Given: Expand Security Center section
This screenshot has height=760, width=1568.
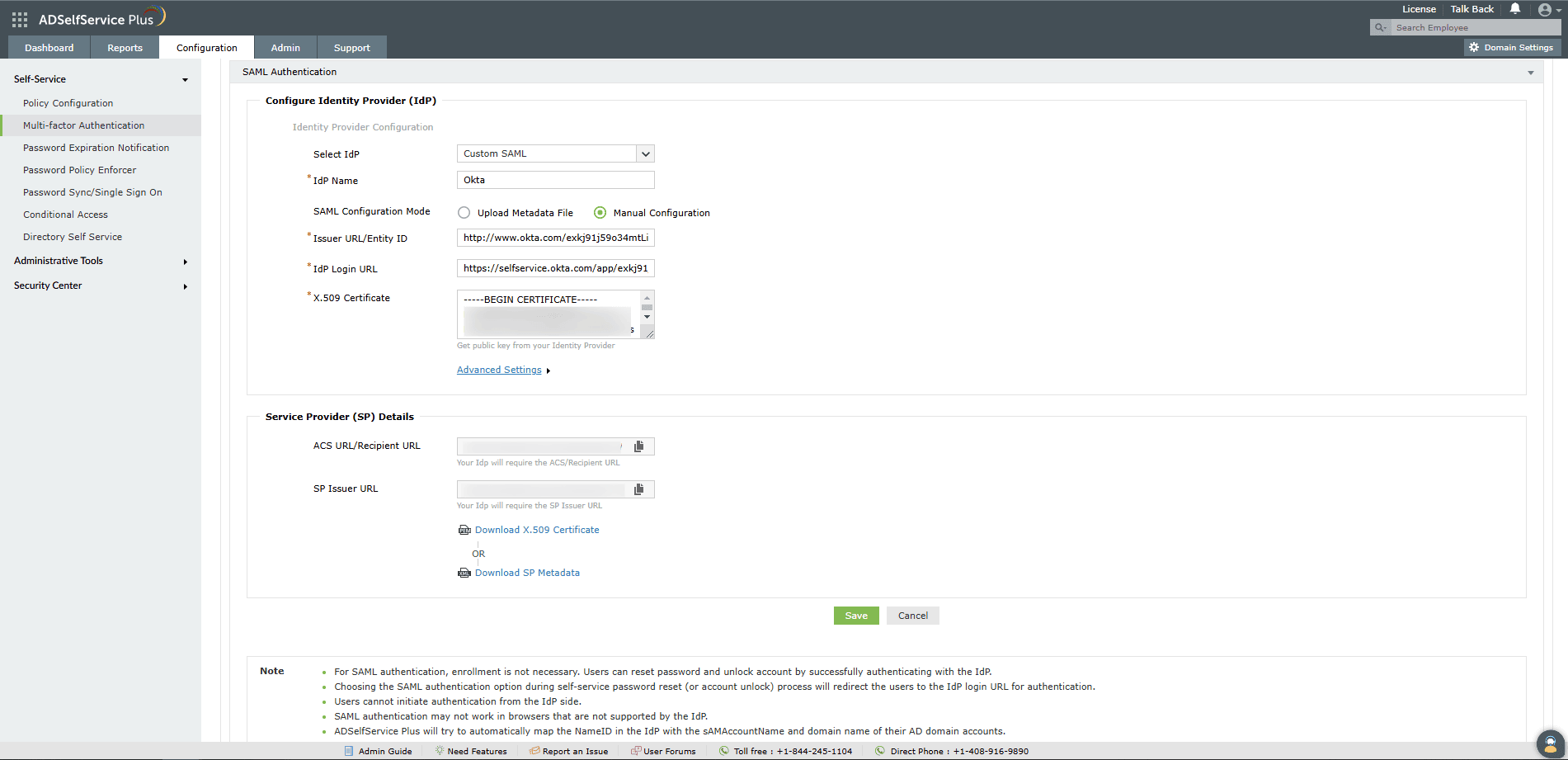Looking at the screenshot, I should click(185, 286).
